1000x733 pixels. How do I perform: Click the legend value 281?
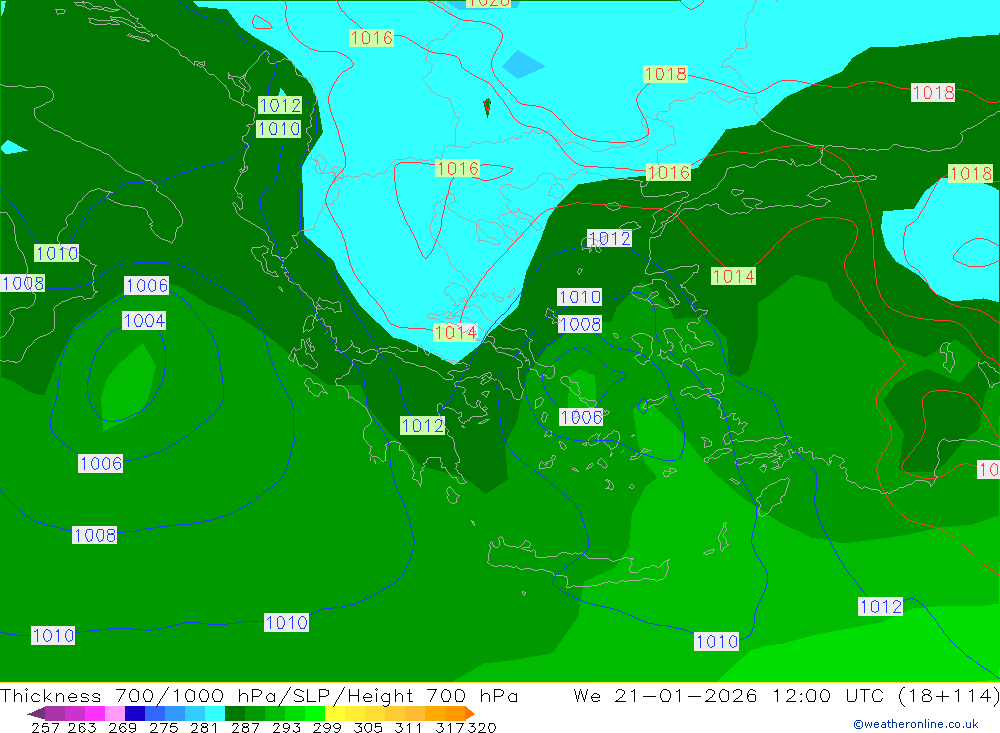(204, 727)
